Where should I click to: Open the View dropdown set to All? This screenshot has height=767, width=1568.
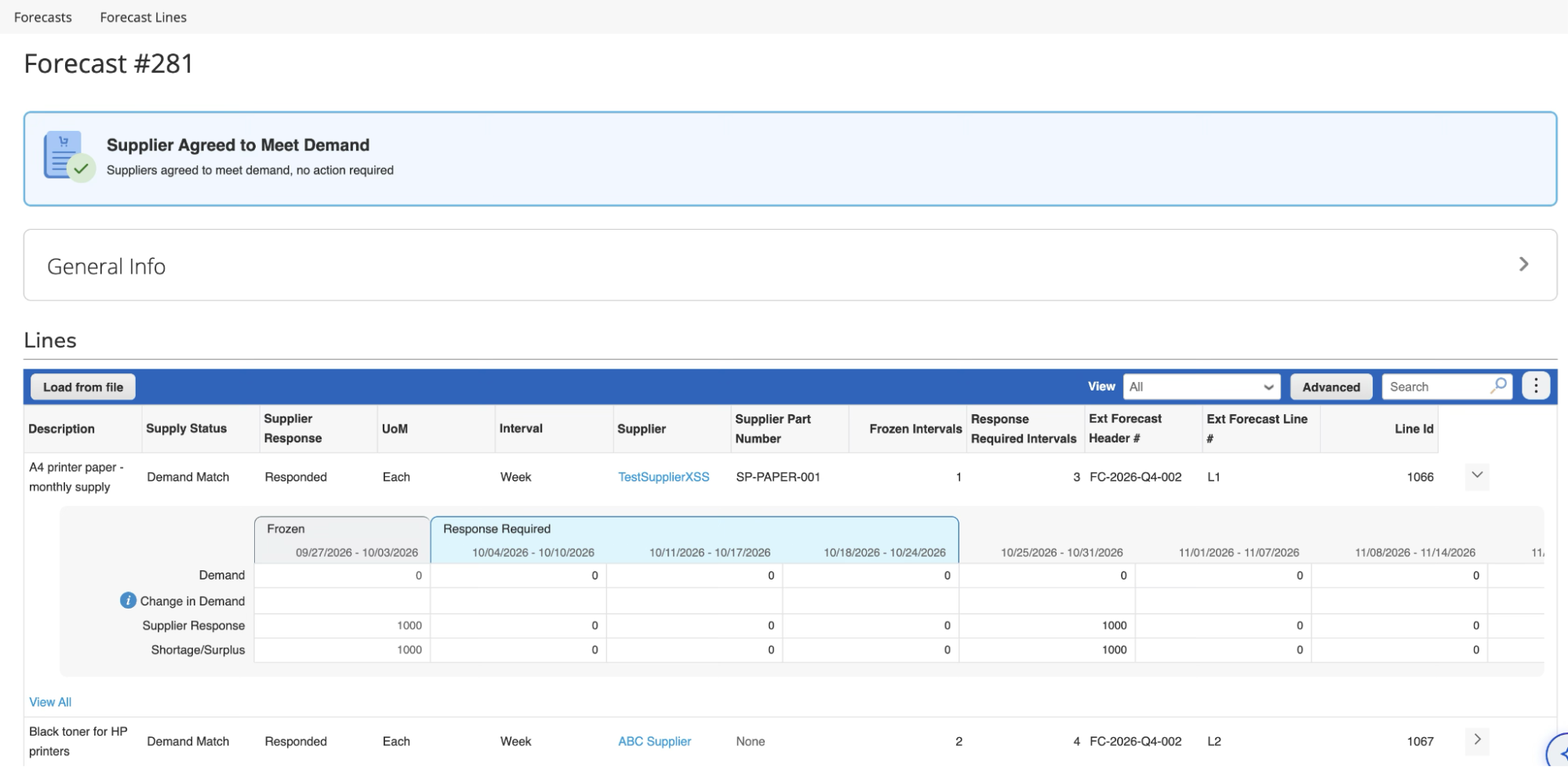(x=1202, y=387)
